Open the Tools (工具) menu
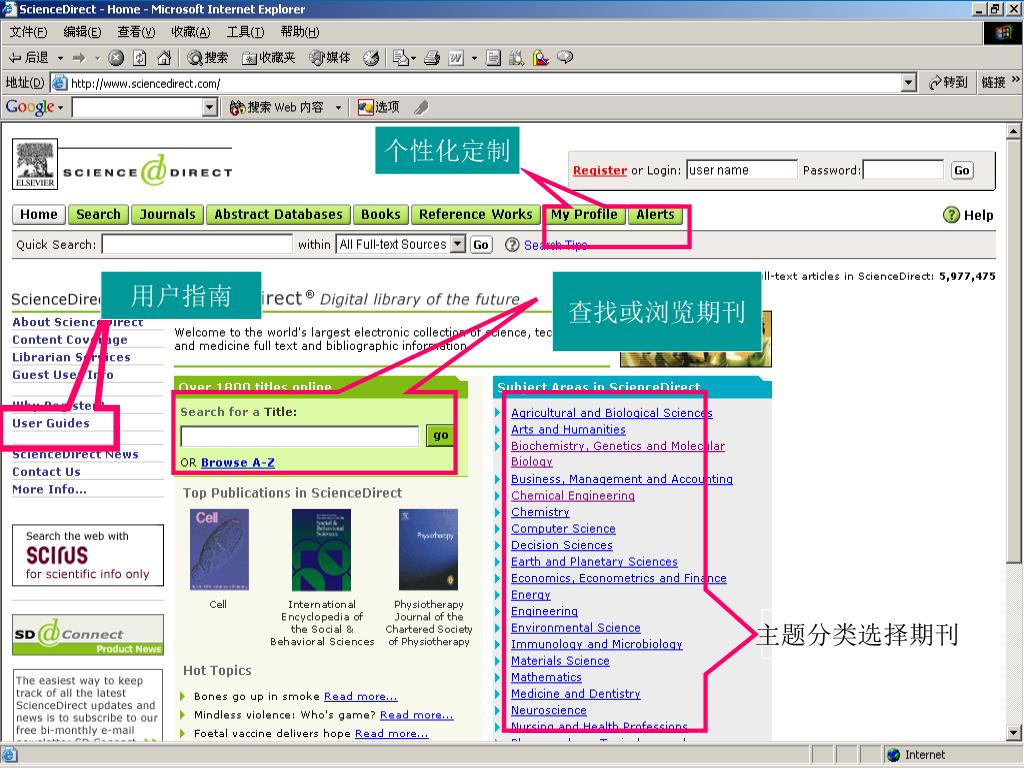 pyautogui.click(x=246, y=32)
